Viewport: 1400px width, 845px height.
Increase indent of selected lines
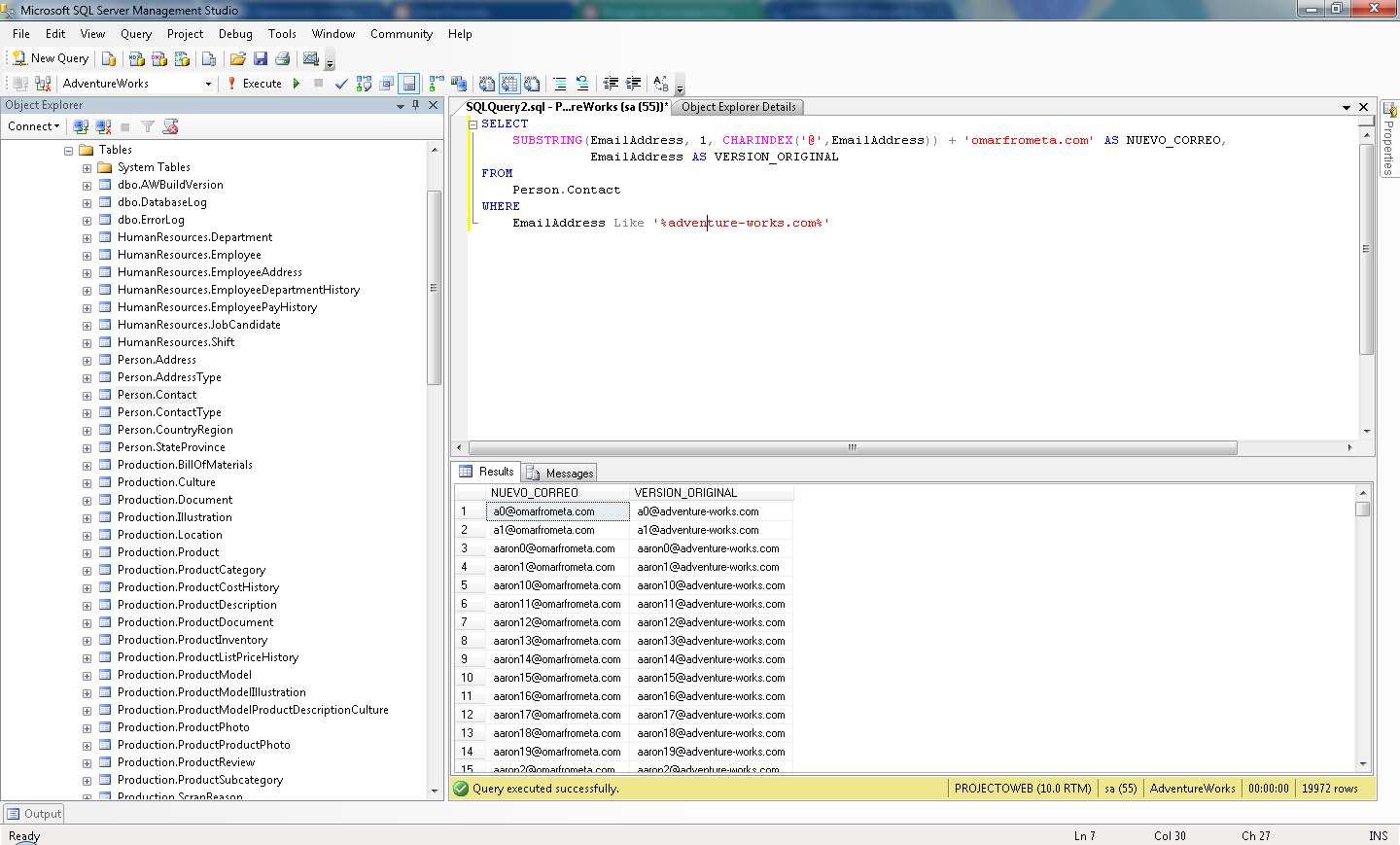pyautogui.click(x=634, y=84)
